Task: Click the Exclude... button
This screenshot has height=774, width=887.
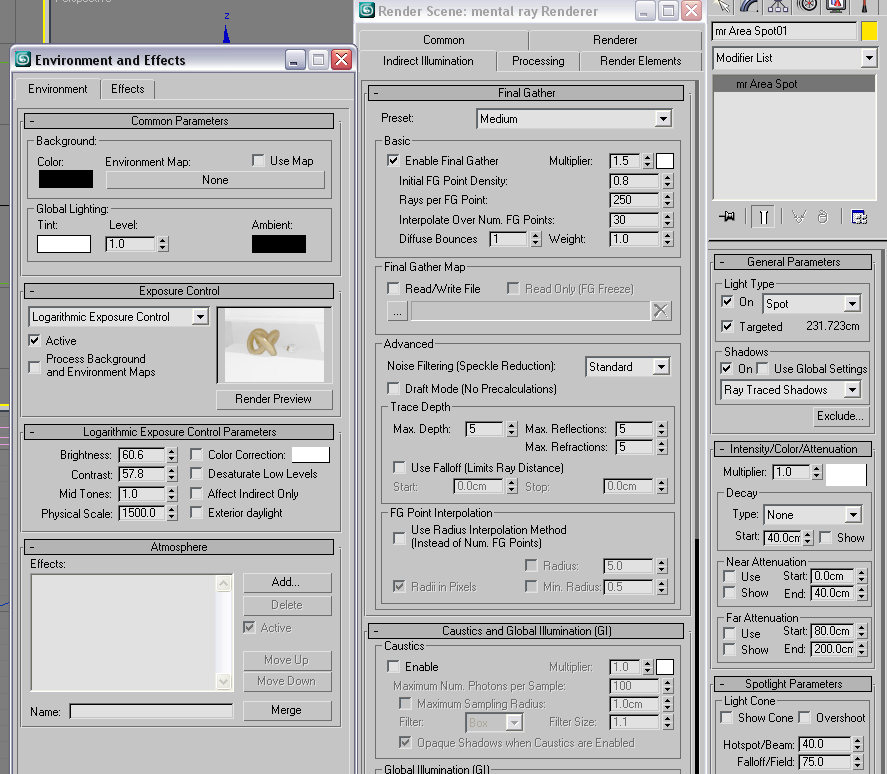Action: tap(839, 416)
